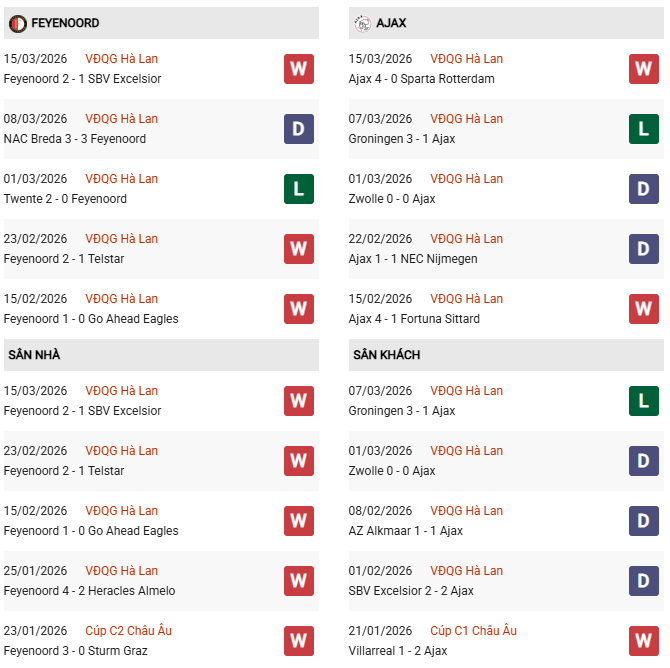Viewport: 670px width, 668px height.
Task: Open the AJAX team header
Action: [391, 23]
